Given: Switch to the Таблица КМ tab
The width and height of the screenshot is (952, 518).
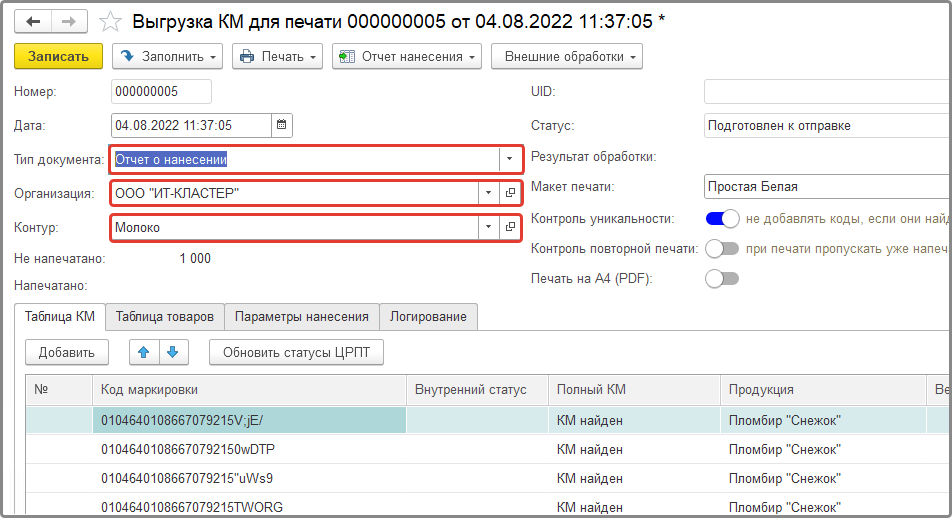Looking at the screenshot, I should tap(60, 316).
